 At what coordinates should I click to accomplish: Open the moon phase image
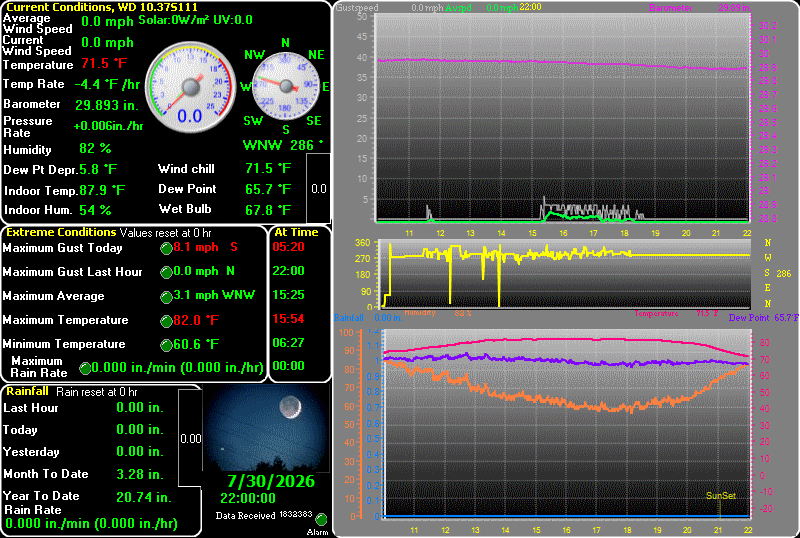coord(268,428)
